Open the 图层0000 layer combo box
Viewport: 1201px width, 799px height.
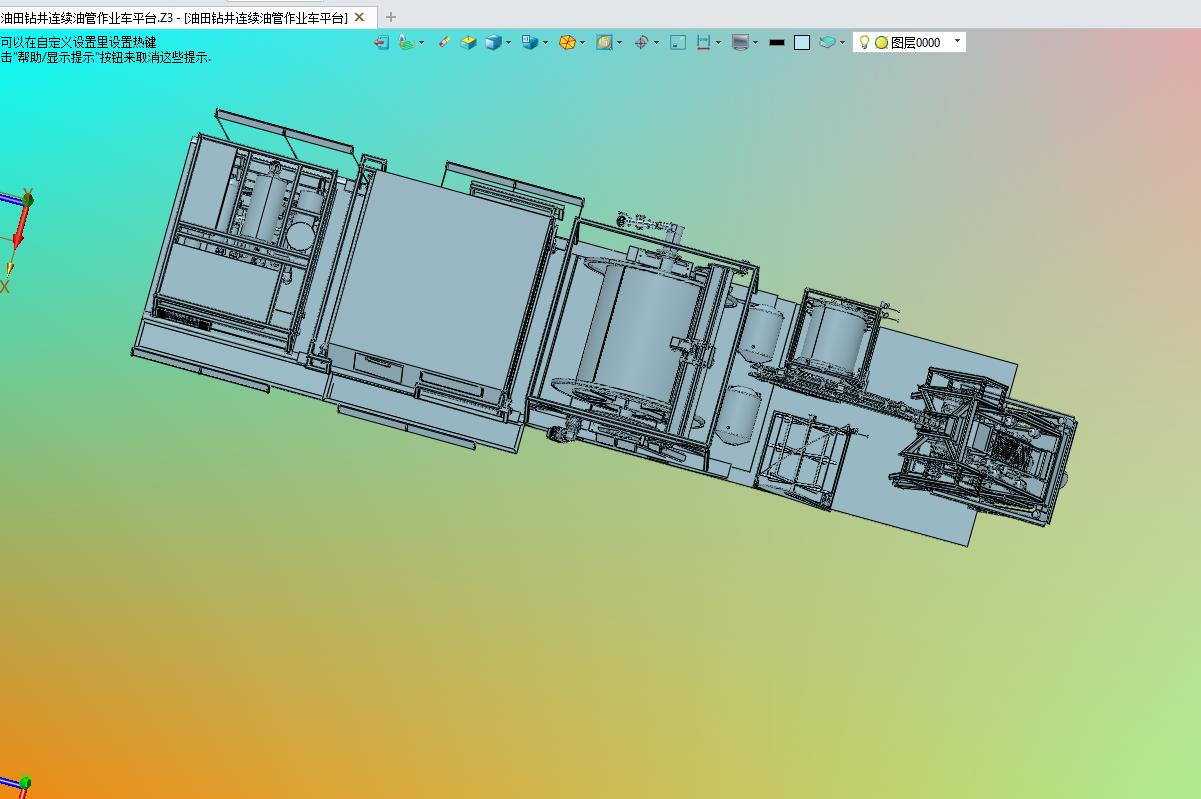(909, 43)
